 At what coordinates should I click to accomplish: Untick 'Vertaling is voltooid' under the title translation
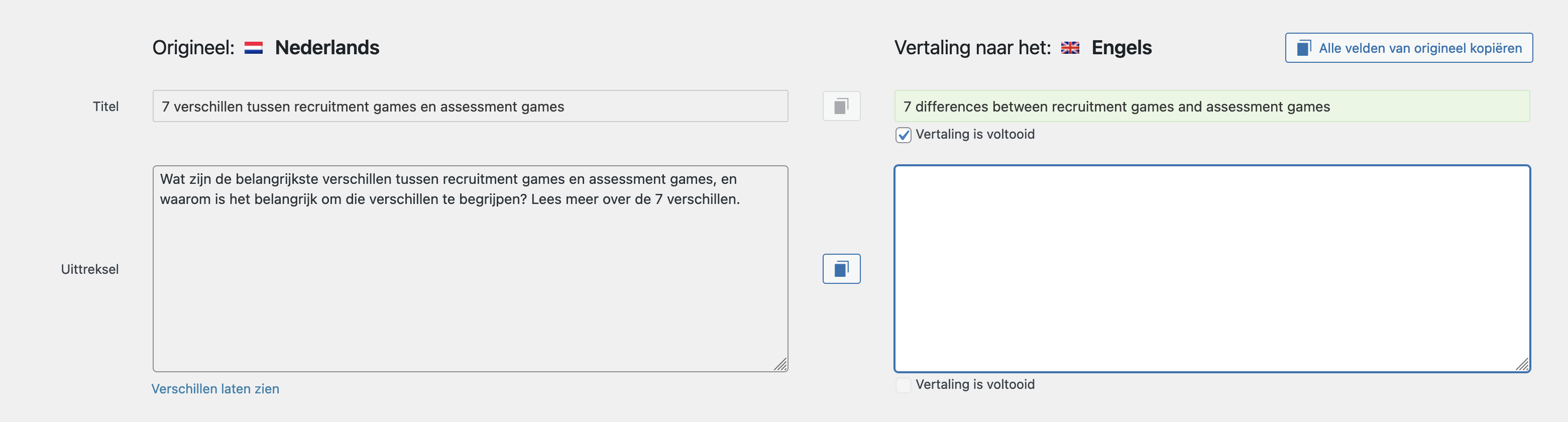tap(904, 135)
